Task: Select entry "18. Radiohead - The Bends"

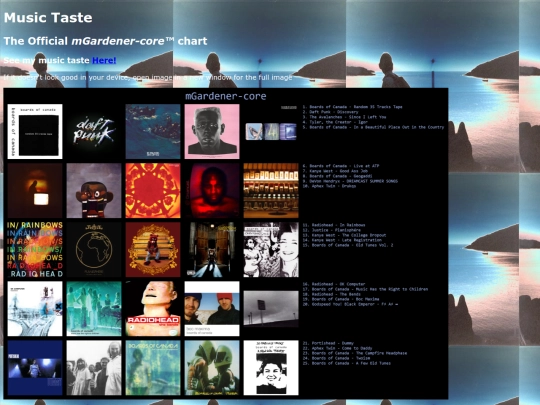Action: pos(332,294)
